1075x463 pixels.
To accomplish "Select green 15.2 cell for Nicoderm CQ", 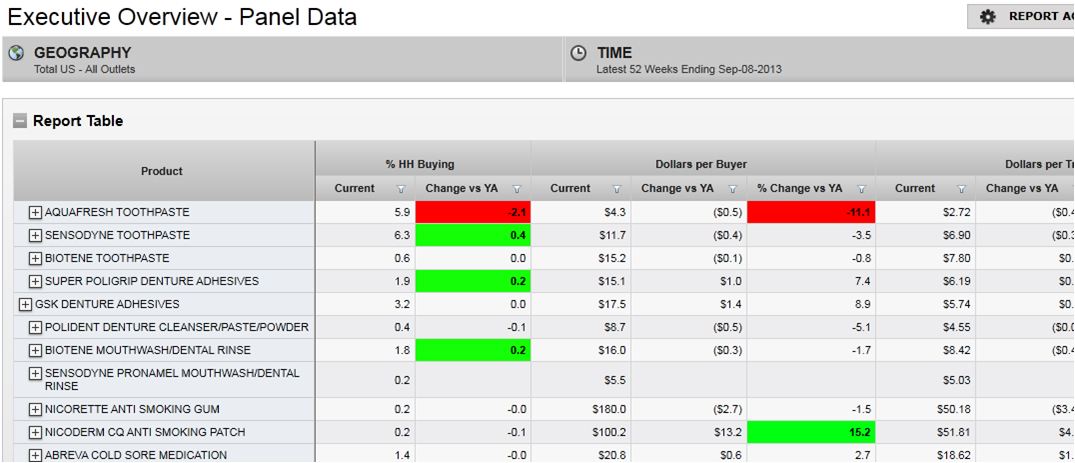I will [810, 433].
